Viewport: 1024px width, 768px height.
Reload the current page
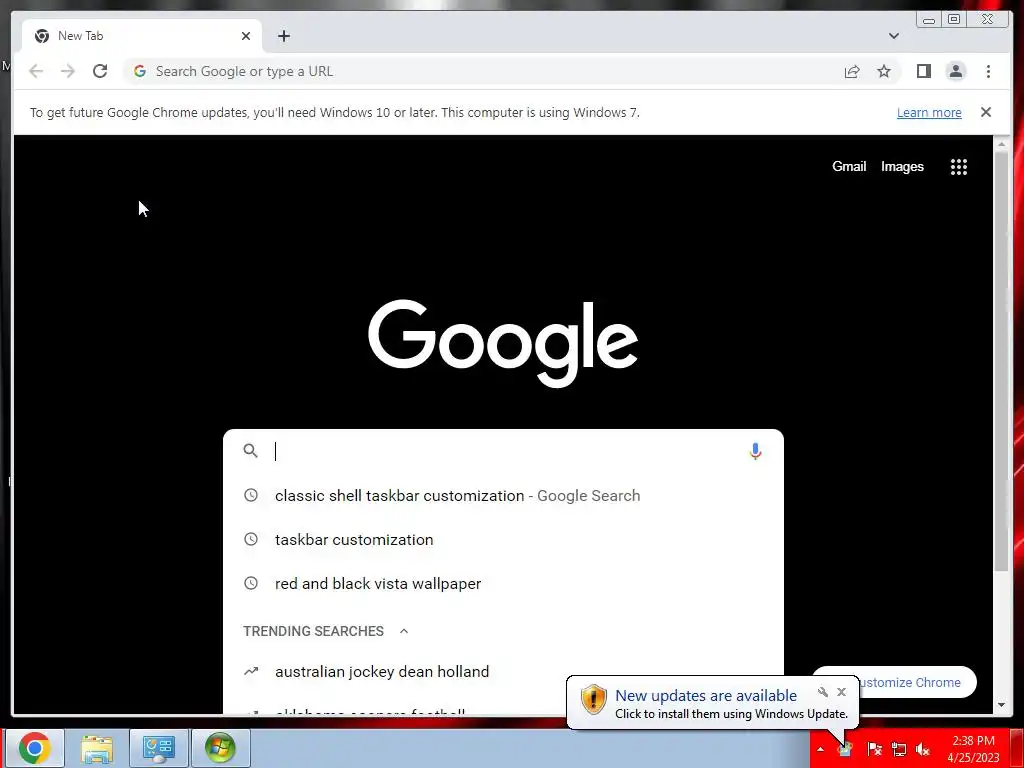[100, 71]
